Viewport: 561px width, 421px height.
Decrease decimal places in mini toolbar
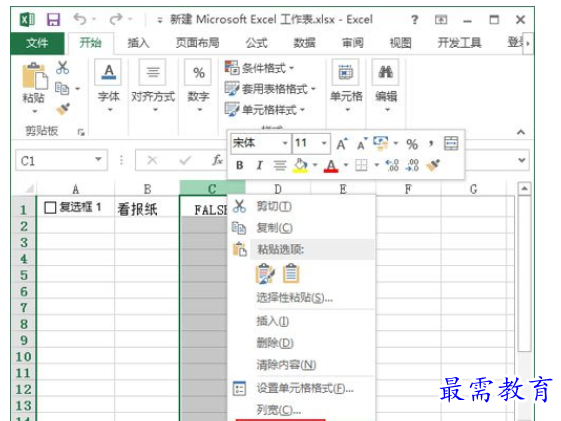pos(413,165)
